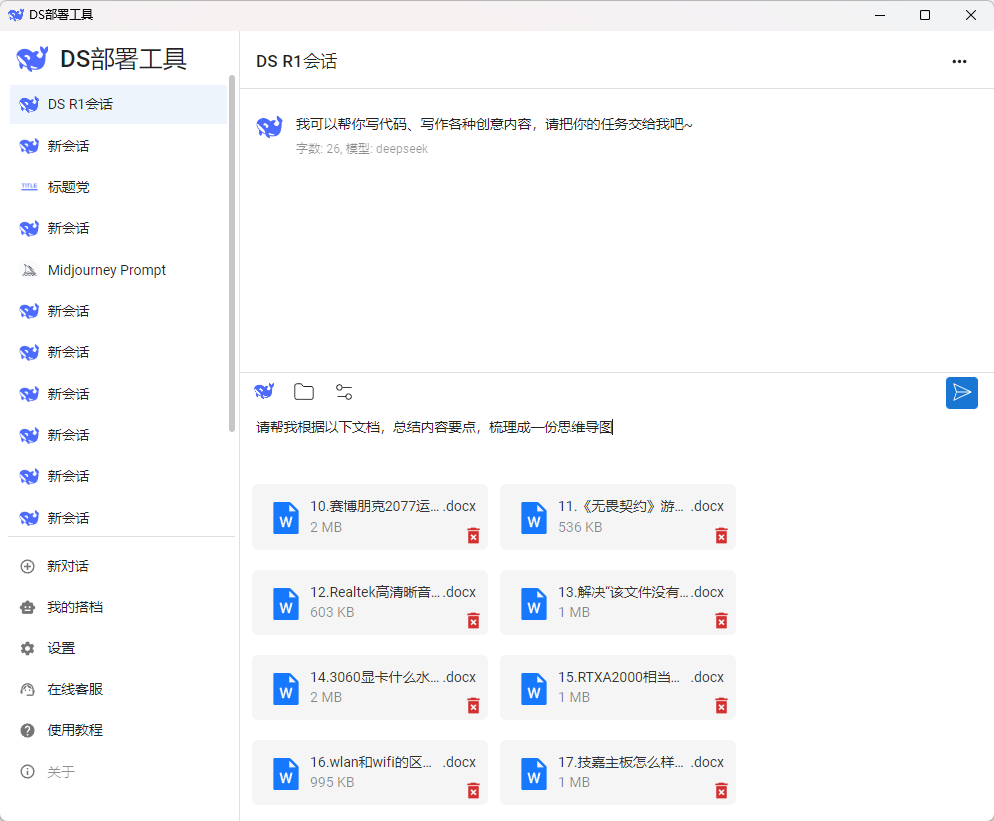
Task: Minimize the DS部署工具 window
Action: click(880, 15)
